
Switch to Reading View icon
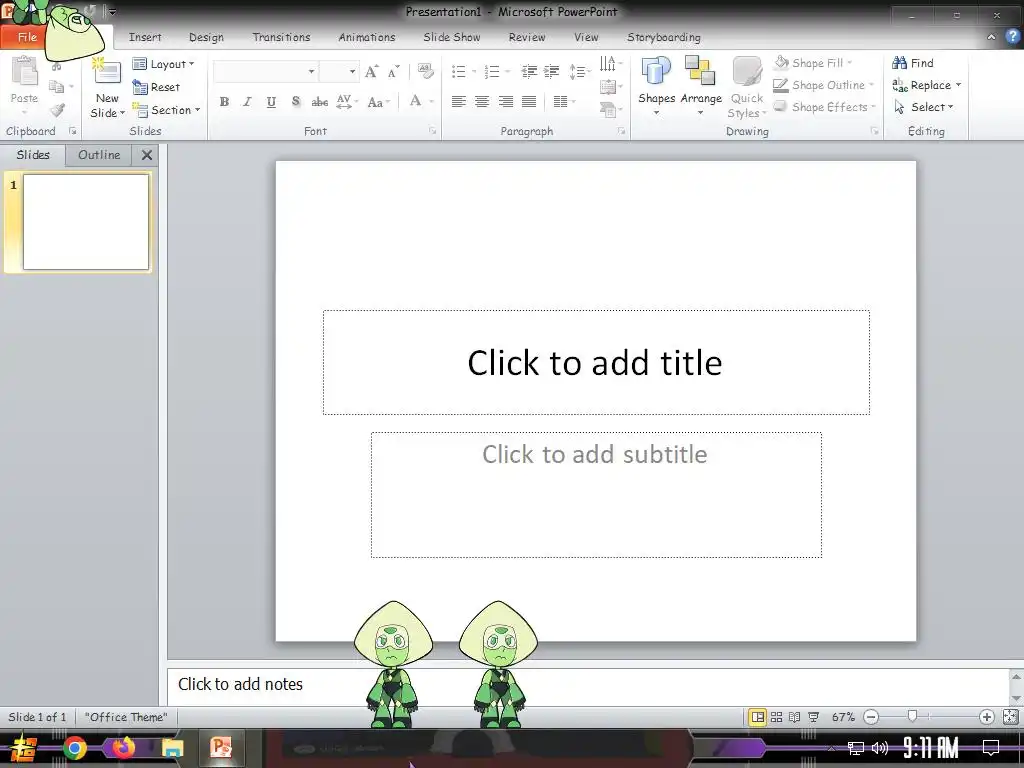click(794, 717)
